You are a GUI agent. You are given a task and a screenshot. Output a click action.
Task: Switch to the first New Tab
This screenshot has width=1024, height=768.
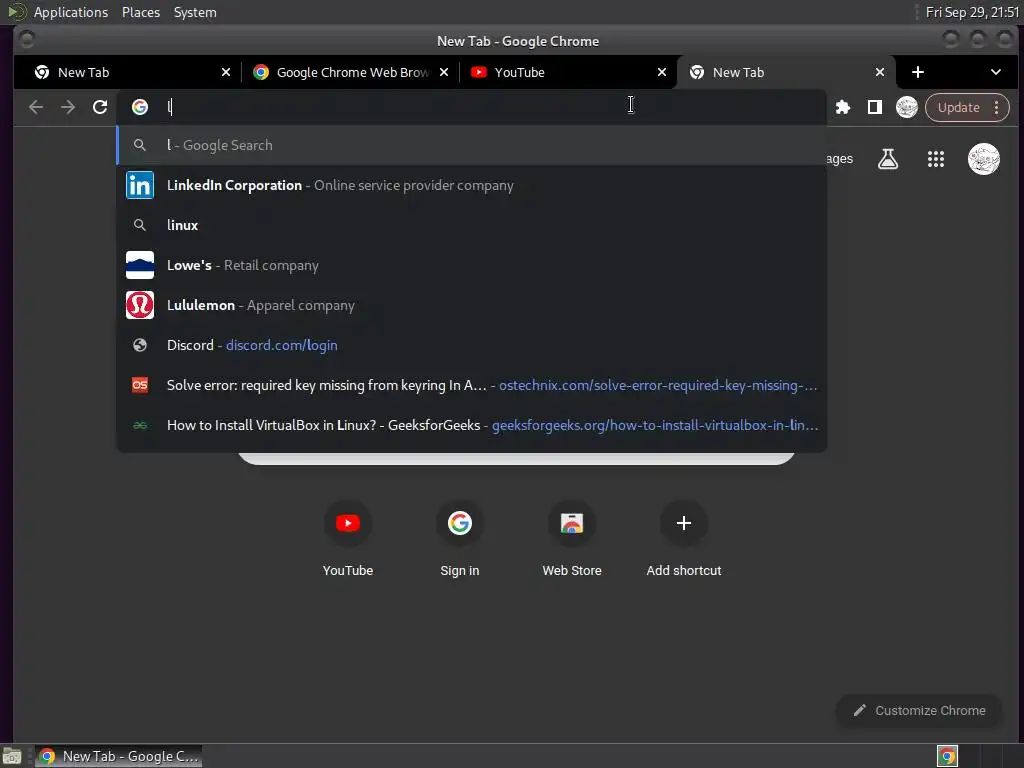[x=127, y=72]
